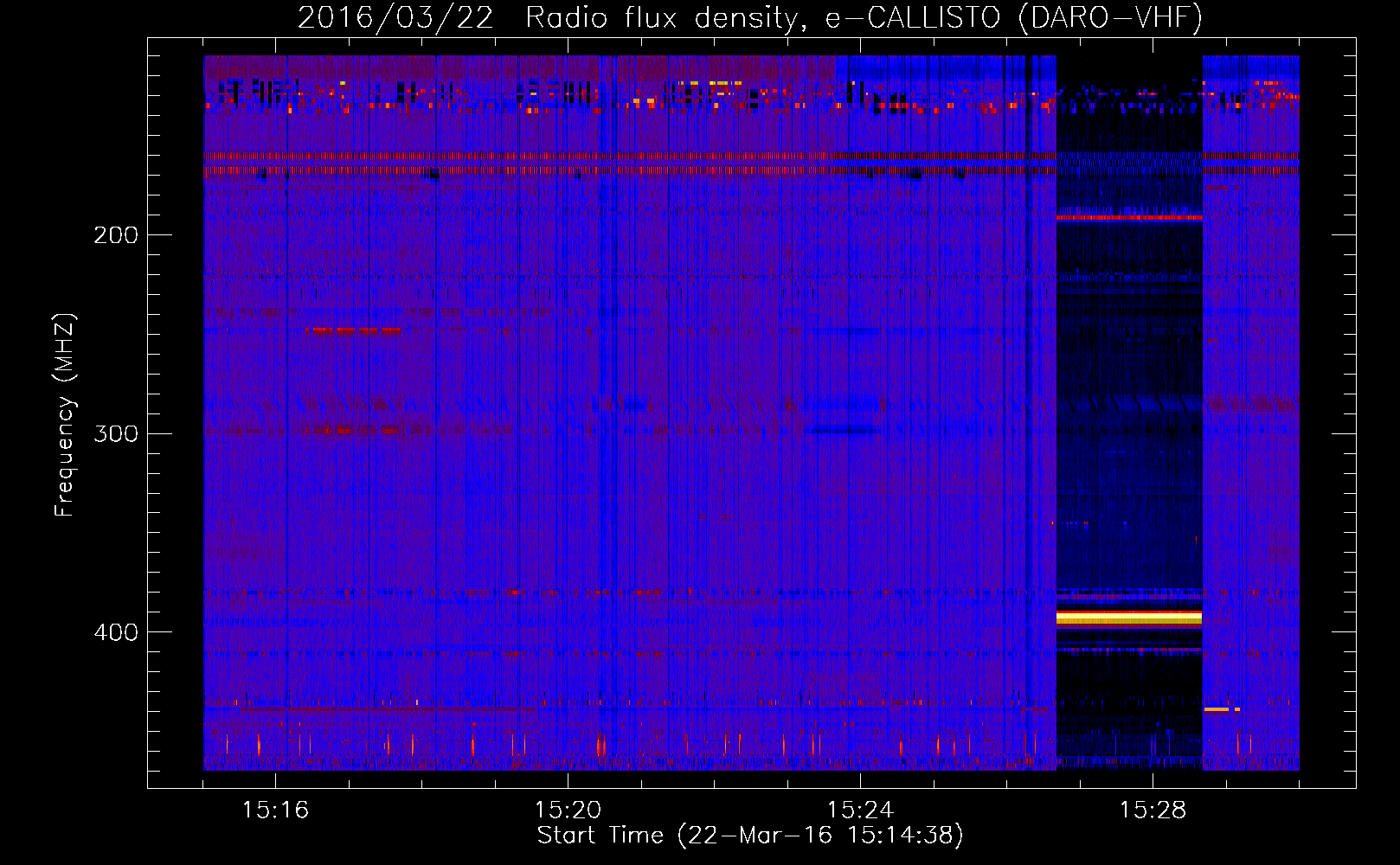Click the '15:16' time tick label
This screenshot has height=865, width=1400.
(x=275, y=811)
